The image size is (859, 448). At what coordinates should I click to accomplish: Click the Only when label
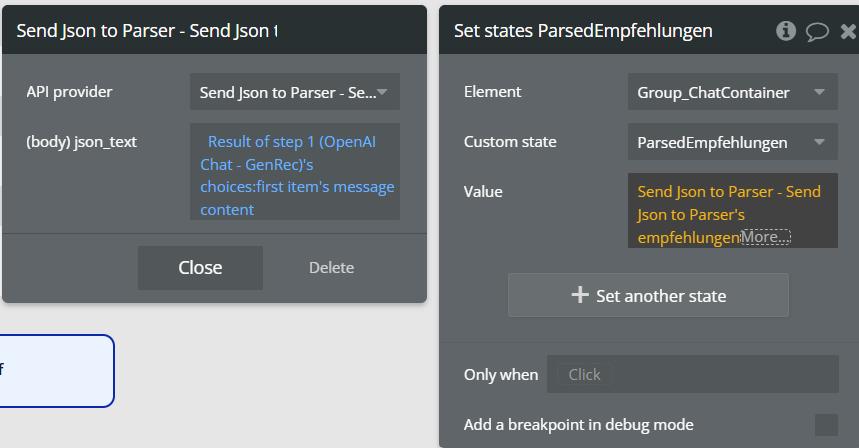coord(501,375)
